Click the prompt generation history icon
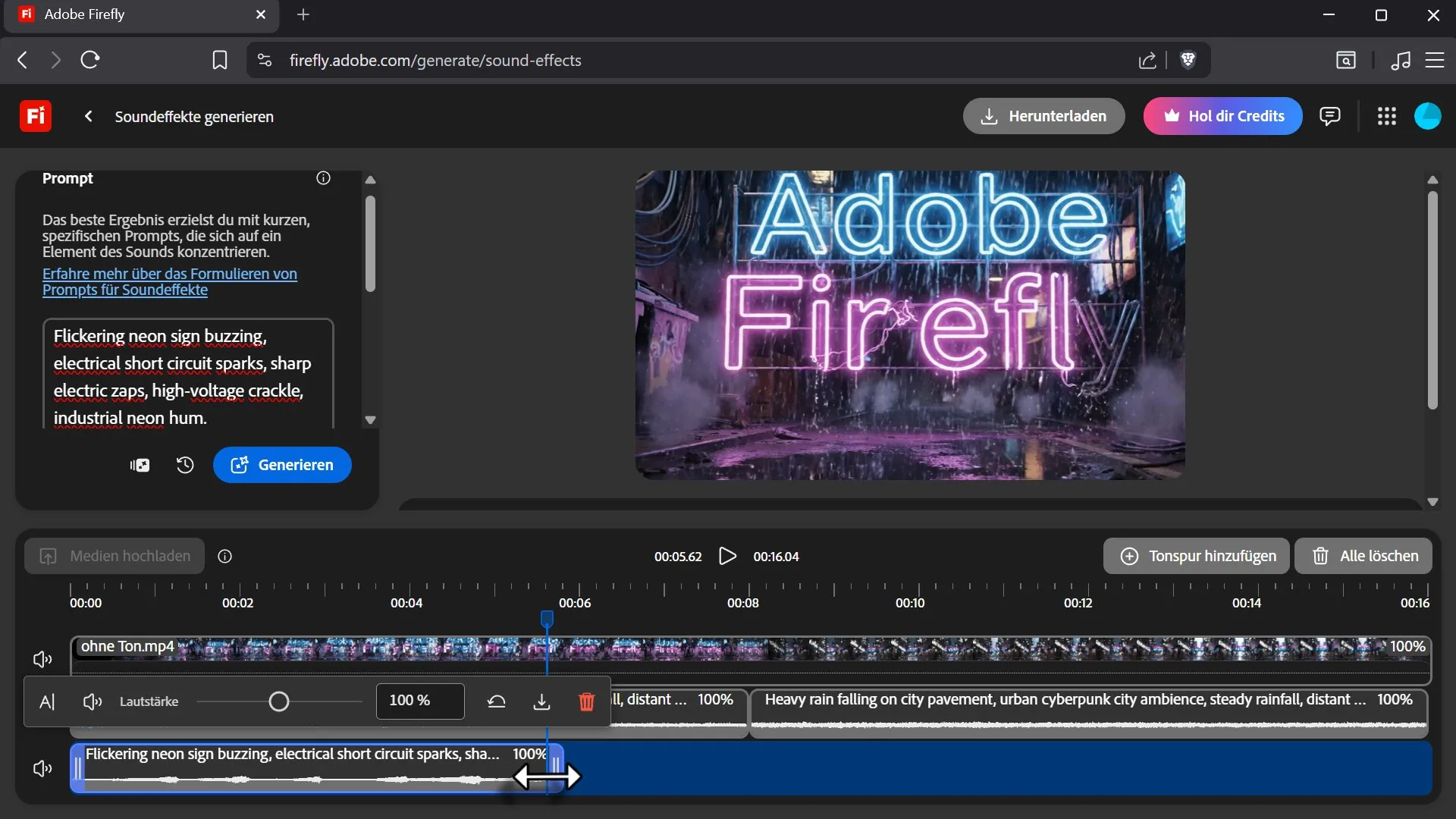This screenshot has height=819, width=1456. click(x=185, y=465)
